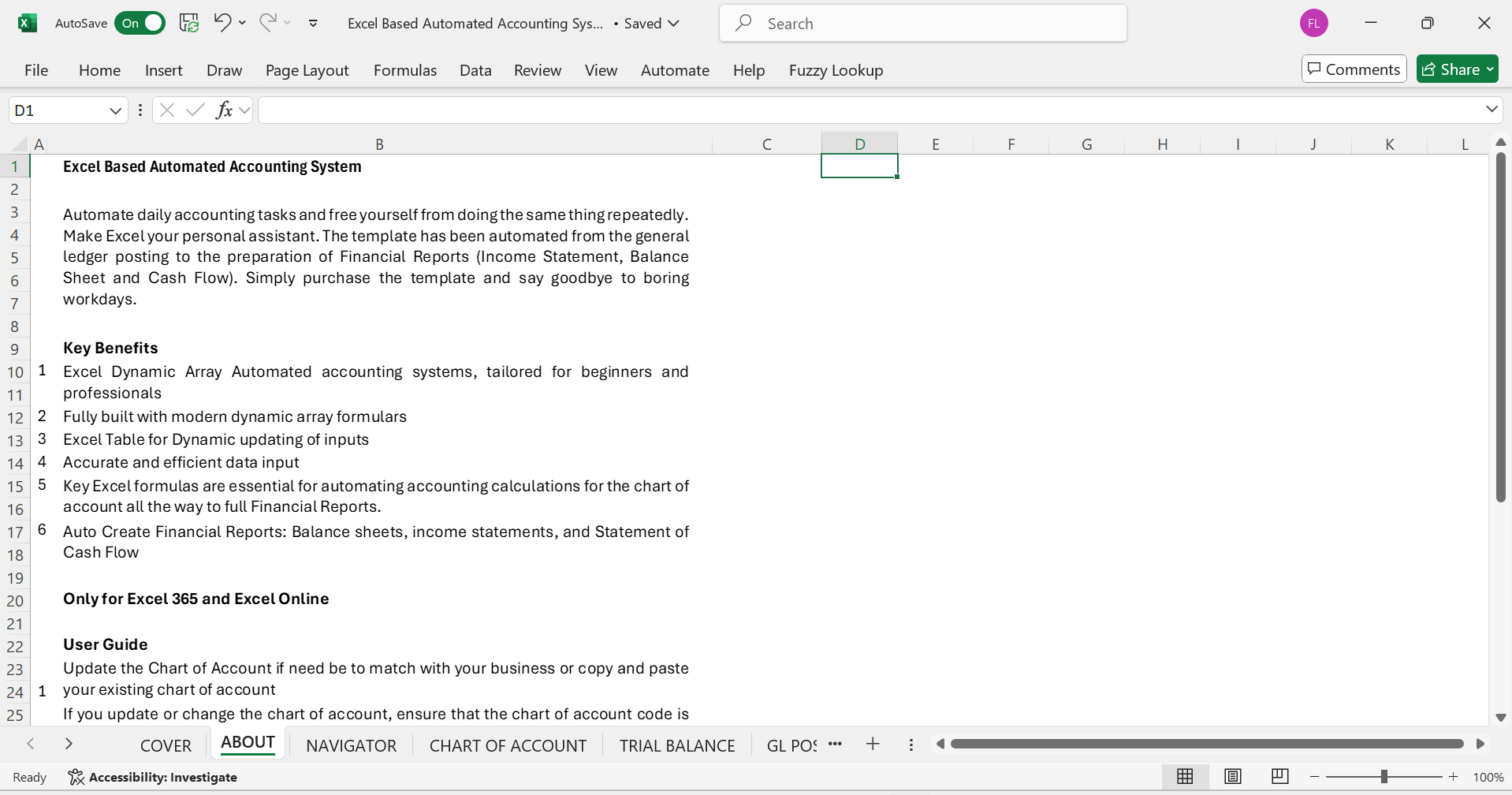Open the File menu
This screenshot has width=1512, height=795.
(x=36, y=70)
